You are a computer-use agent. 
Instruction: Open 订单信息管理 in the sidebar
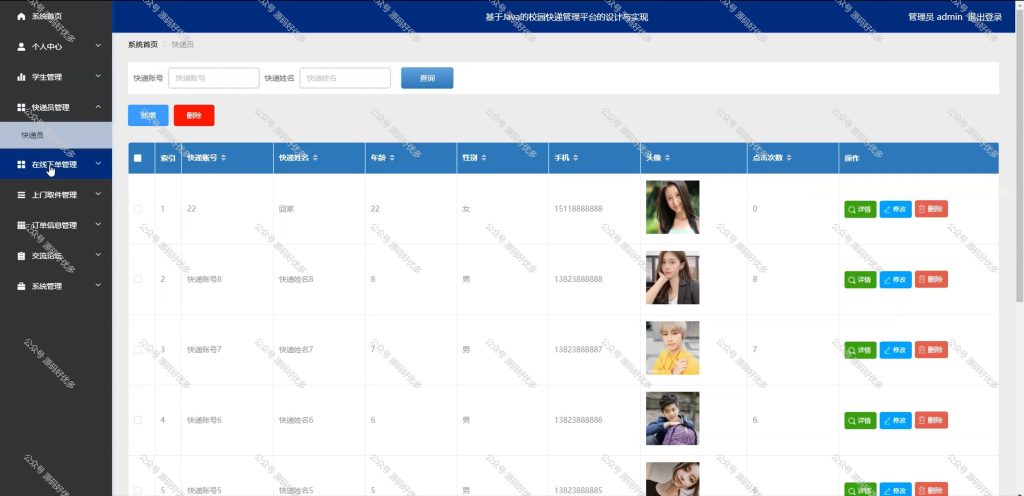coord(56,225)
